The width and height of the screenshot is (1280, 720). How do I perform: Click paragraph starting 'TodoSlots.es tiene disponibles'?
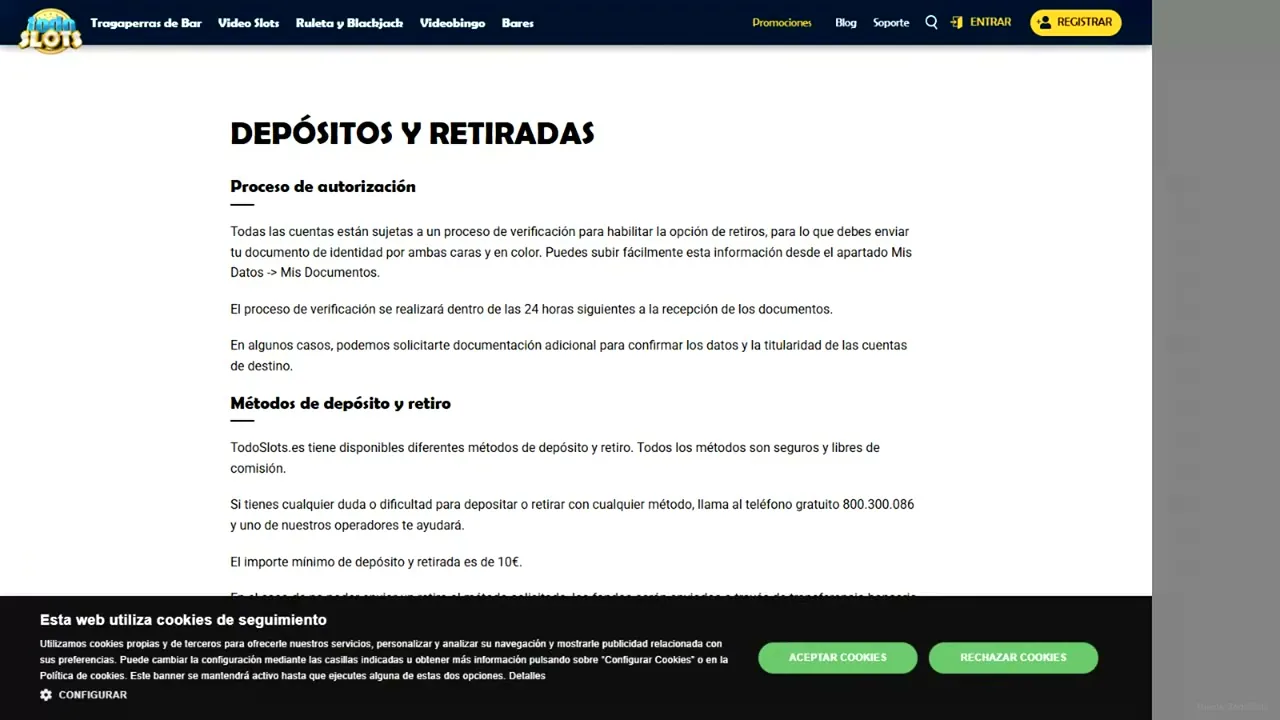(555, 458)
